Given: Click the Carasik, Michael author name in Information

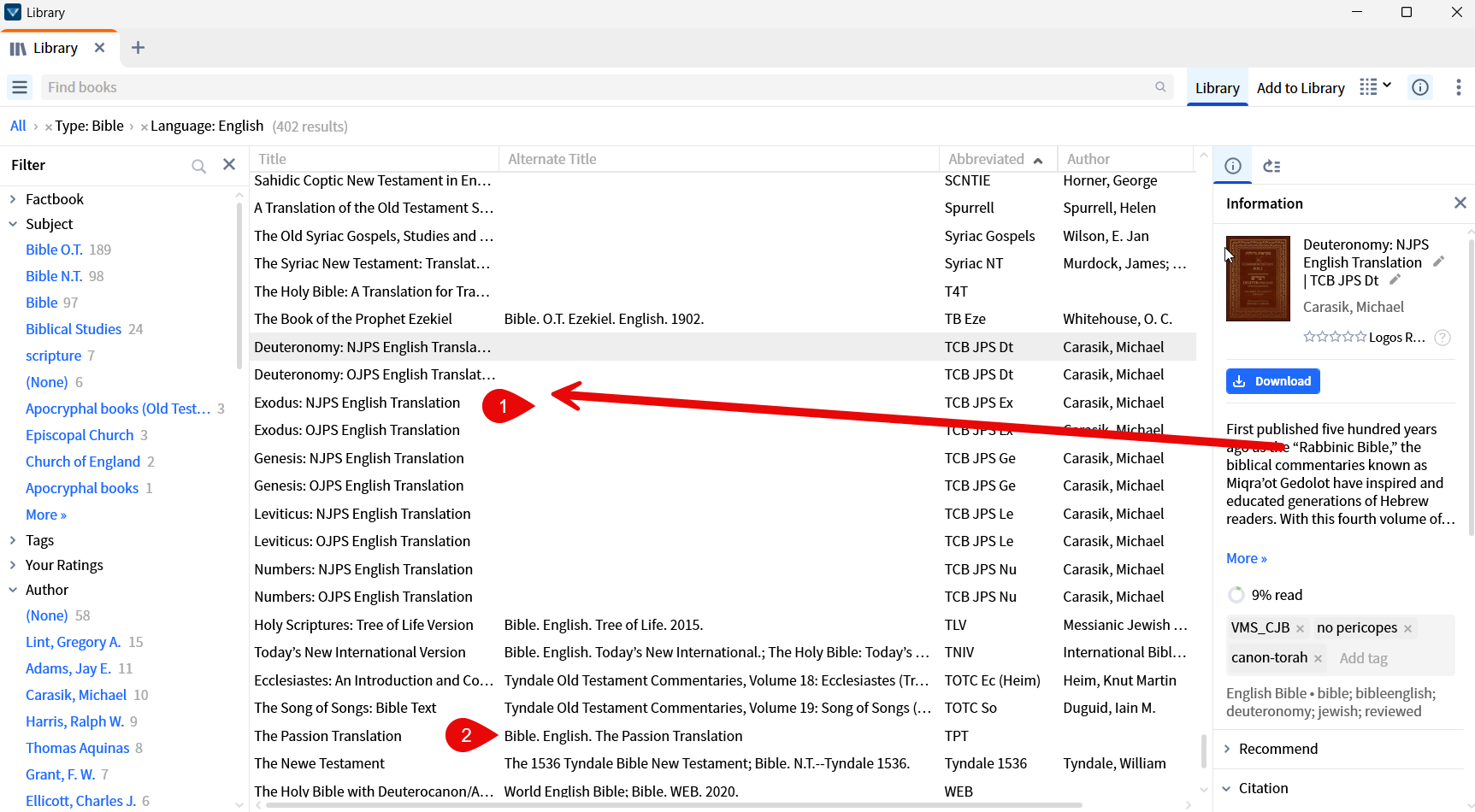Looking at the screenshot, I should (x=1353, y=307).
